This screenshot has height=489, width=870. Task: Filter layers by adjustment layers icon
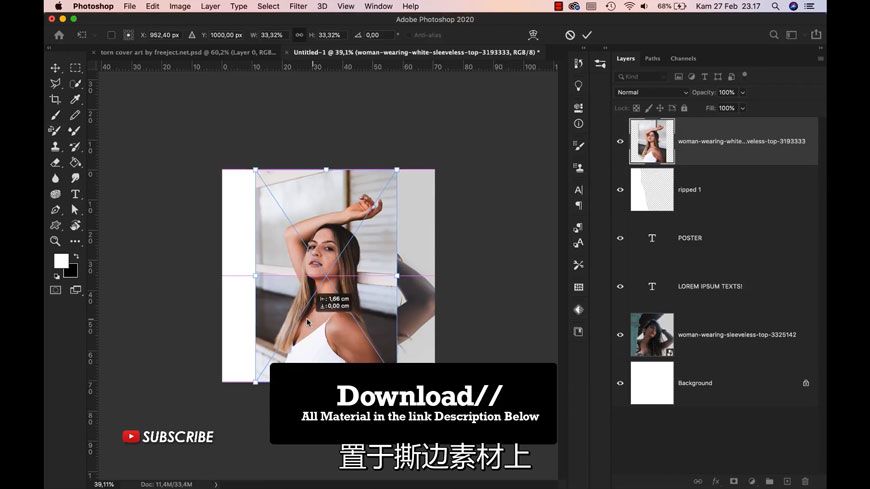tap(691, 77)
